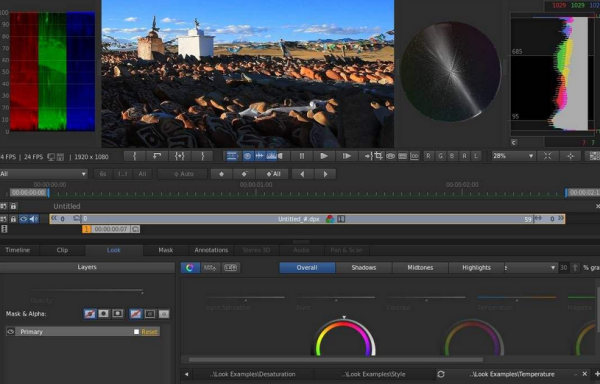Click the second keyframe diamond button with a dash
Screen dimensions: 600x384
pos(244,174)
